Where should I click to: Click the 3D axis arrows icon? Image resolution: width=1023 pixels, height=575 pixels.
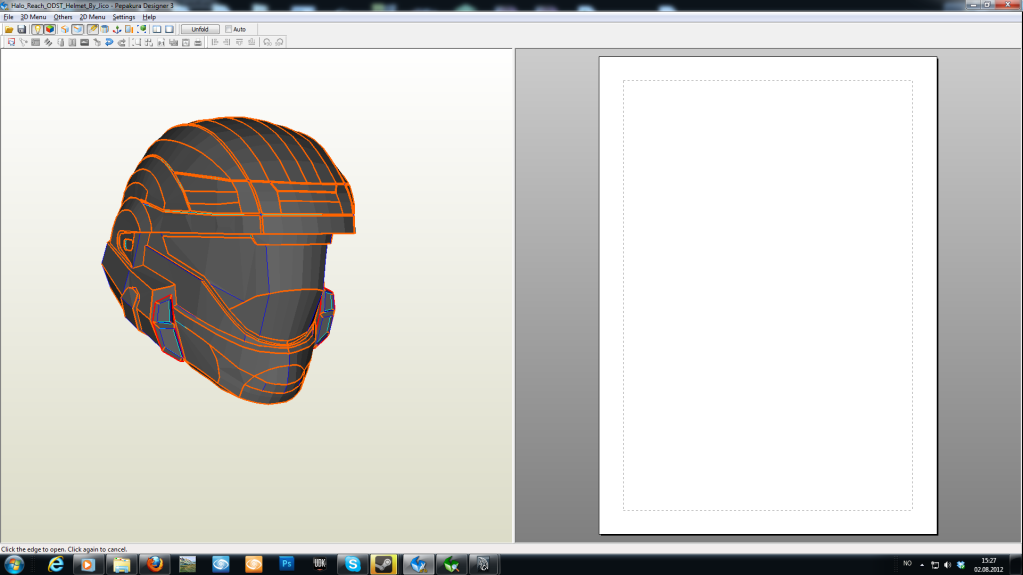click(x=117, y=29)
